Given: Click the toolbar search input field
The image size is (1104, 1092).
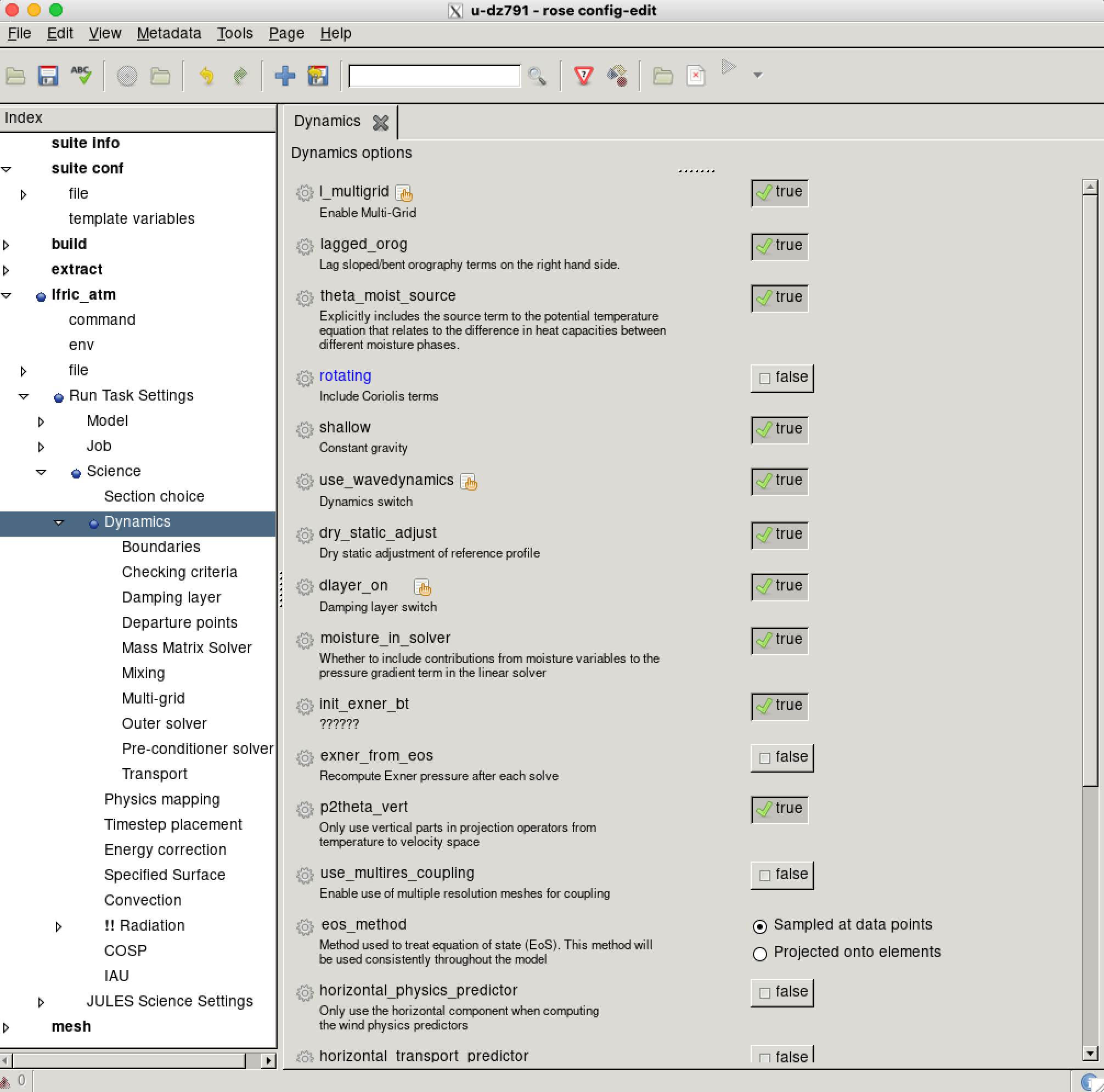Looking at the screenshot, I should point(434,75).
